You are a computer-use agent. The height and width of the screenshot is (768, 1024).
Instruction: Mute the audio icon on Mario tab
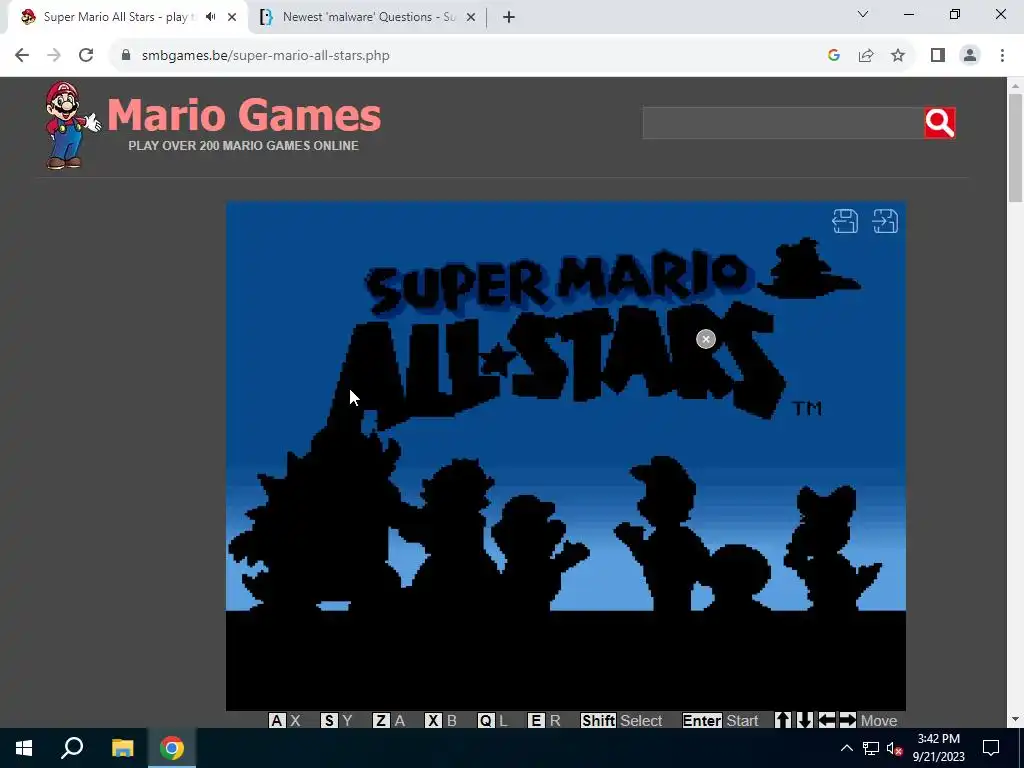(210, 17)
